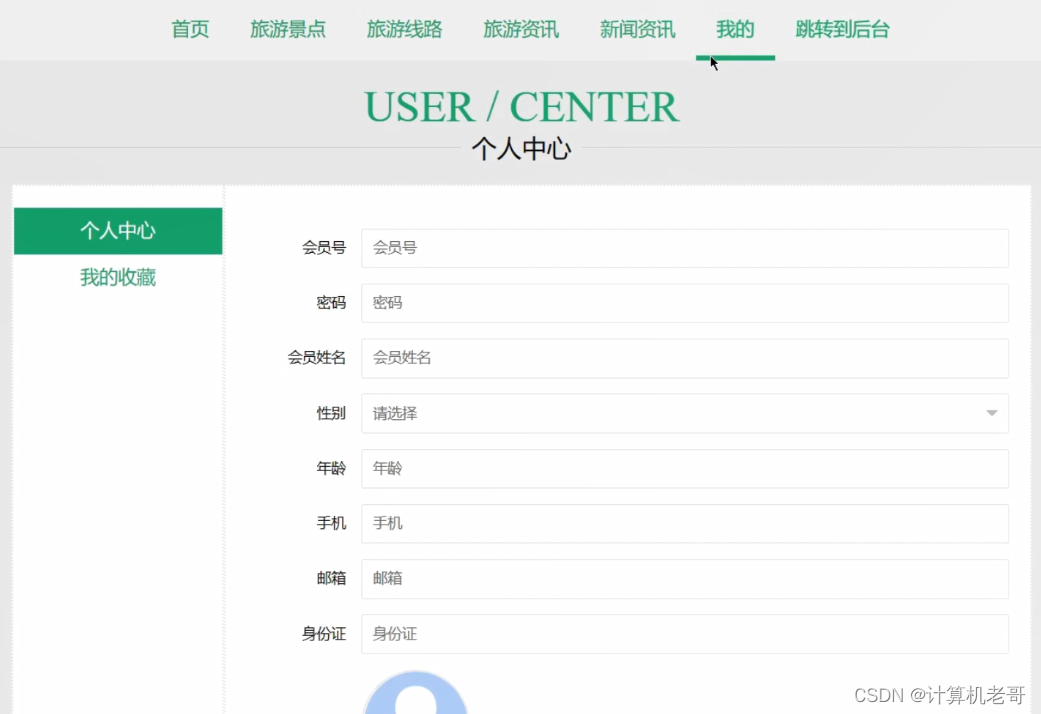The width and height of the screenshot is (1041, 714).
Task: Click the 手机 field label
Action: 331,523
